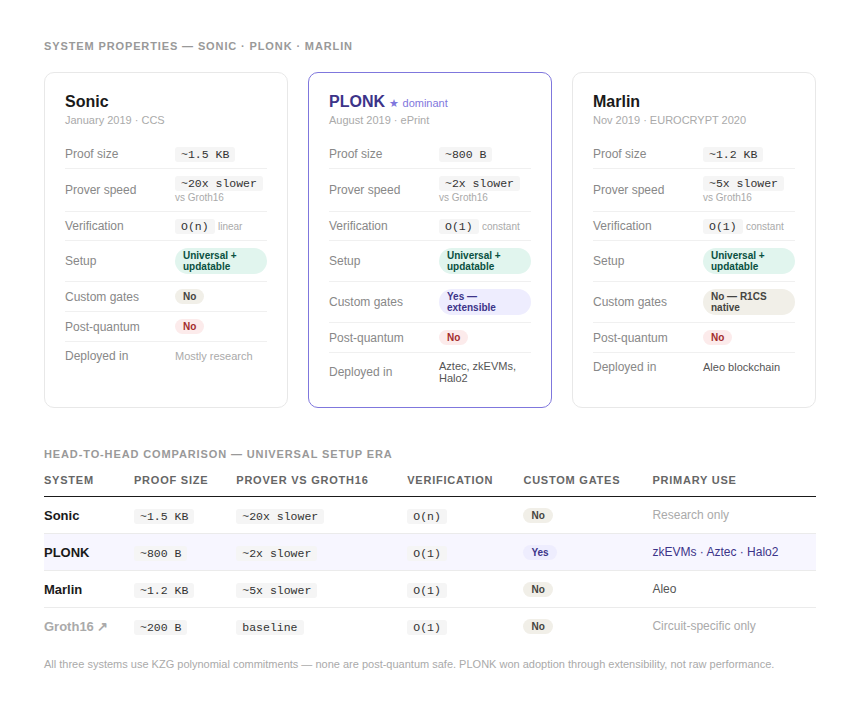The height and width of the screenshot is (710, 860).
Task: Click the VERIFICATION column header
Action: tap(450, 480)
